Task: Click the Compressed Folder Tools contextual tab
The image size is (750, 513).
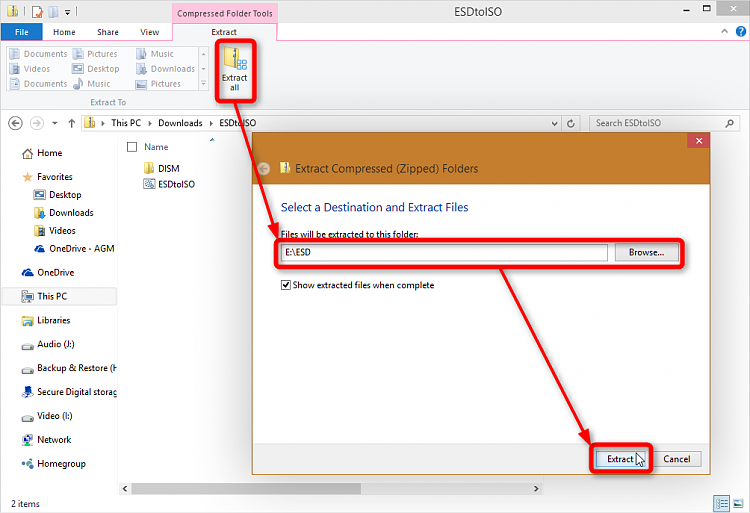Action: coord(224,13)
